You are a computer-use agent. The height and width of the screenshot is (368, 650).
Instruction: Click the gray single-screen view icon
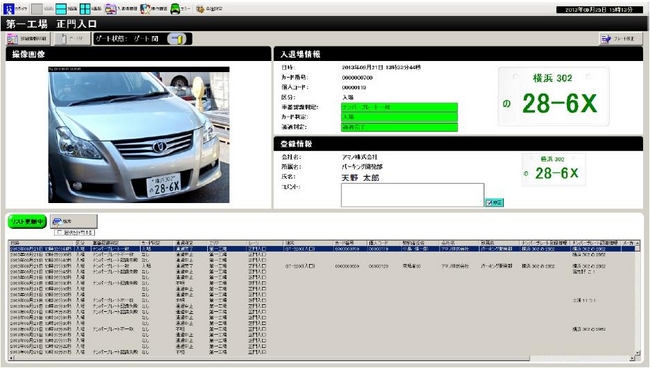(x=37, y=9)
